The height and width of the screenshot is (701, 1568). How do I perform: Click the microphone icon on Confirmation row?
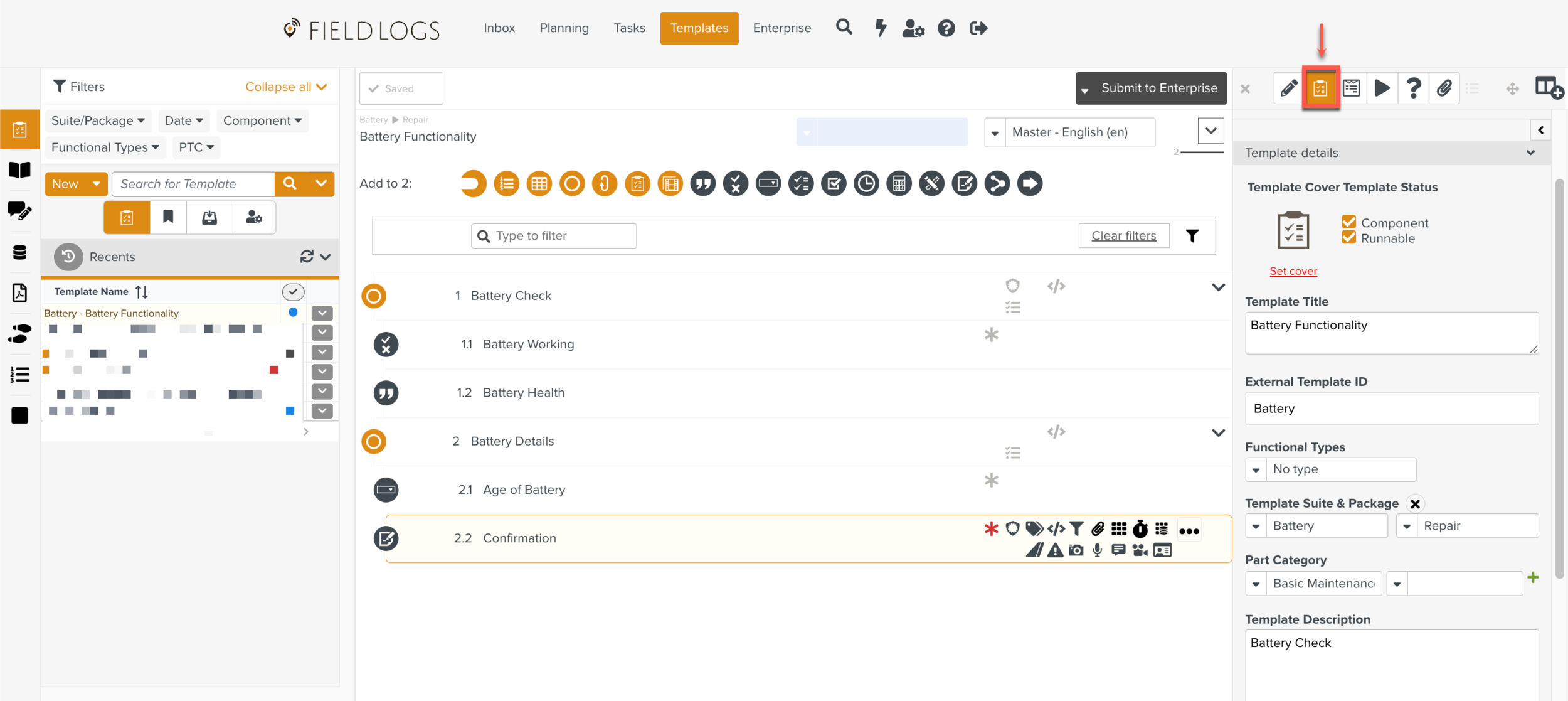click(1097, 550)
